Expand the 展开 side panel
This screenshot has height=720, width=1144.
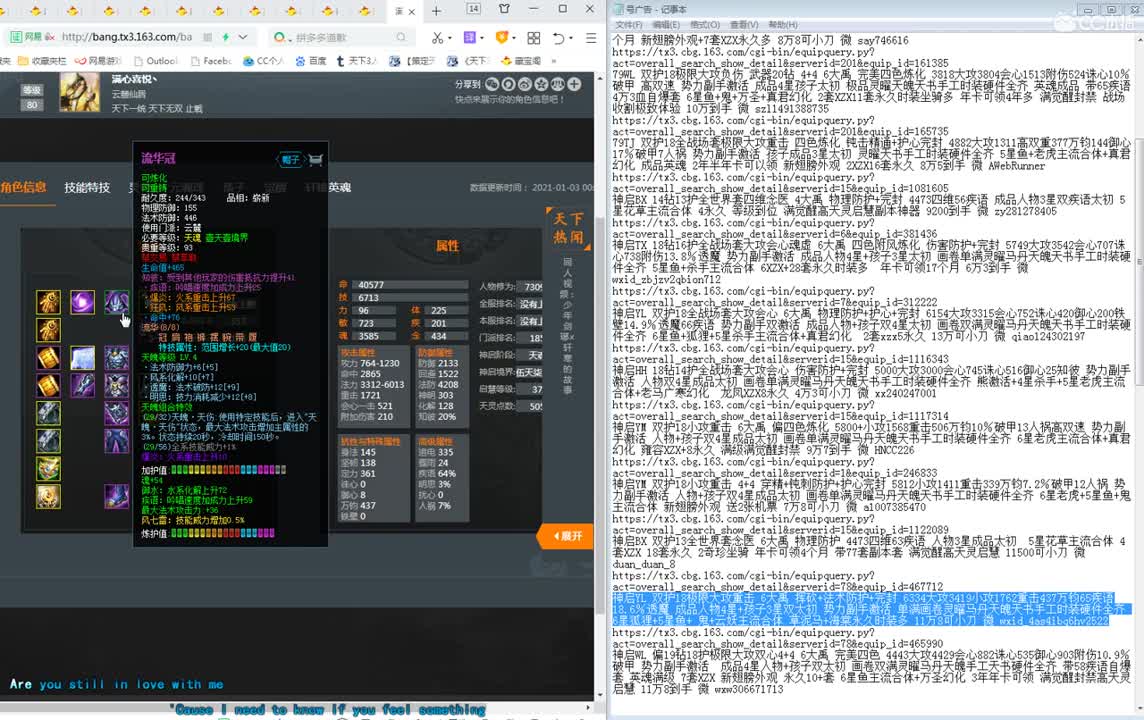point(566,536)
